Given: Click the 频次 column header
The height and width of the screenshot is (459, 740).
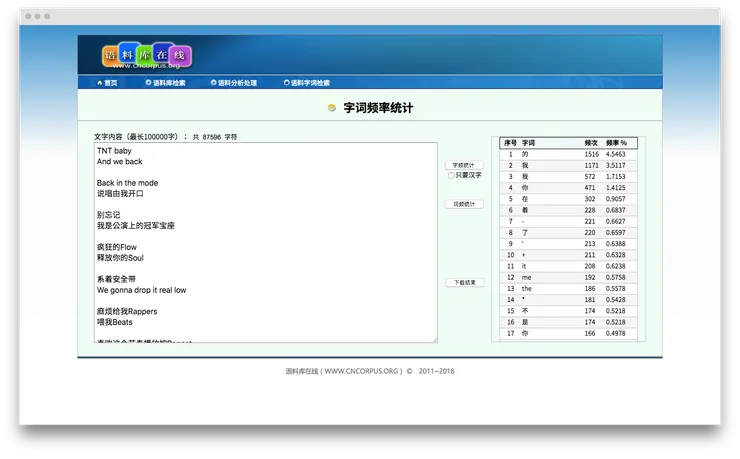Looking at the screenshot, I should 591,143.
